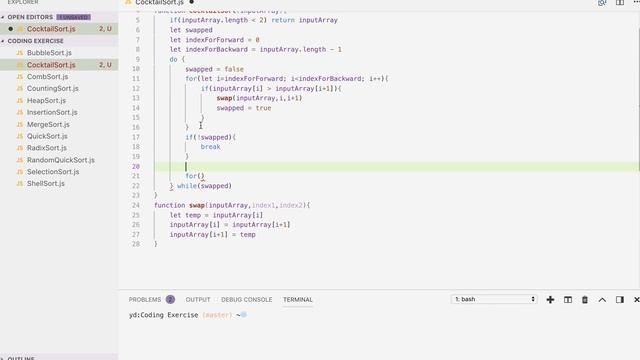Place cursor on 'swapped = false' line
This screenshot has width=640, height=360.
click(x=214, y=69)
